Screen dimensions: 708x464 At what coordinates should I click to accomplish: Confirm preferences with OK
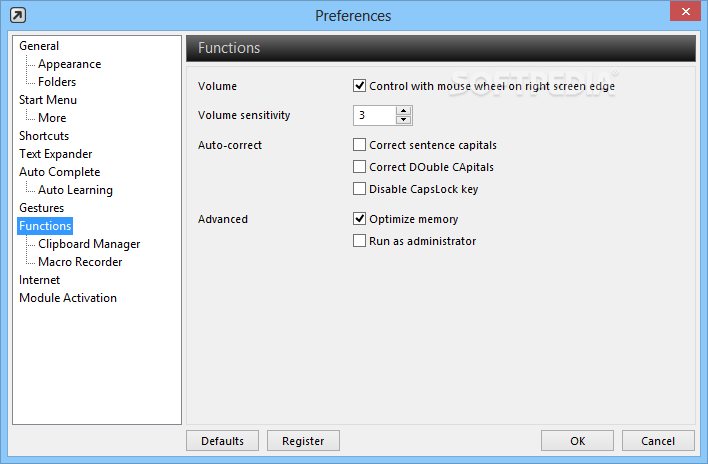[x=578, y=441]
